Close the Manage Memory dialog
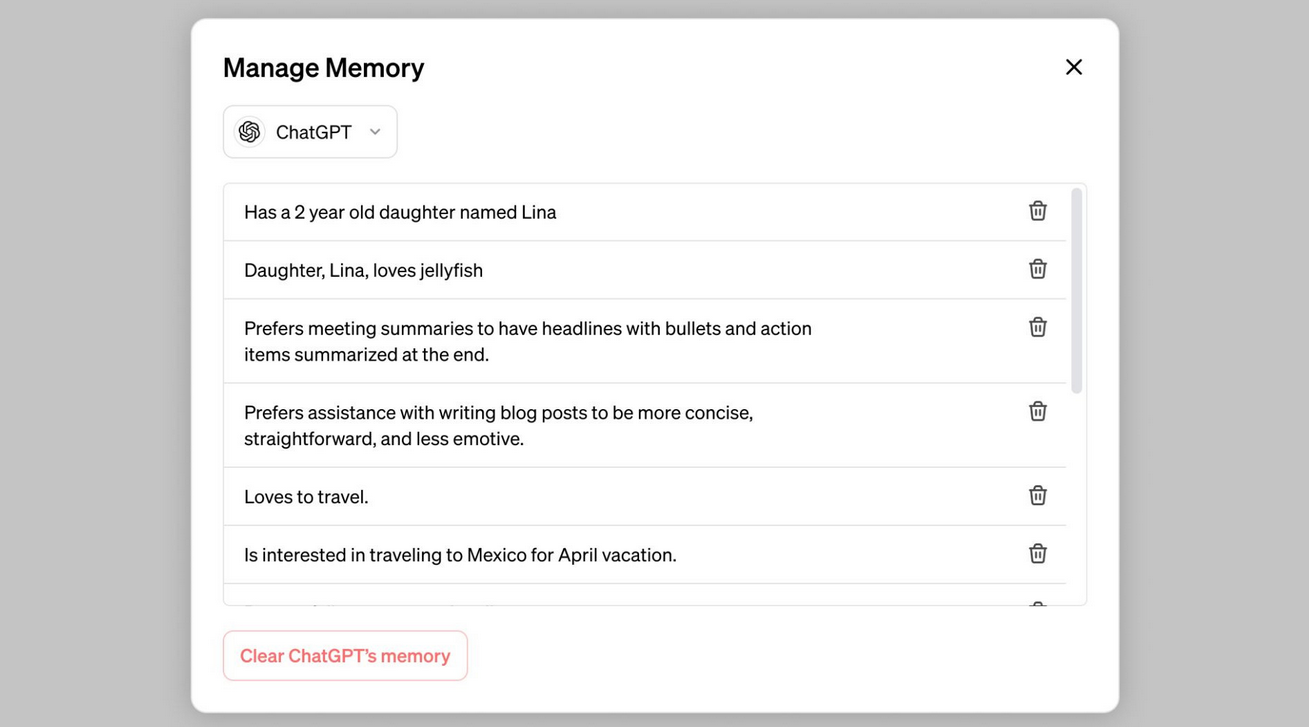This screenshot has height=727, width=1309. coord(1073,67)
